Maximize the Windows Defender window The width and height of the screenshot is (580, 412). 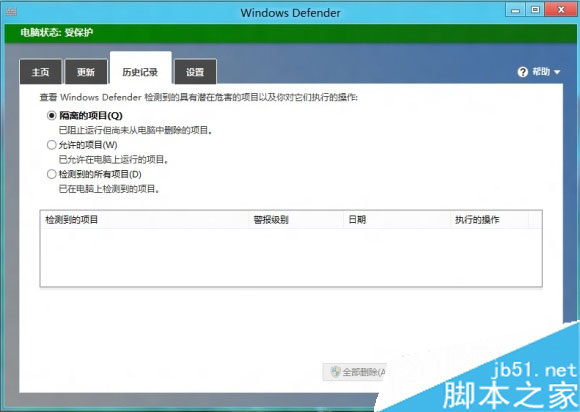click(x=535, y=10)
